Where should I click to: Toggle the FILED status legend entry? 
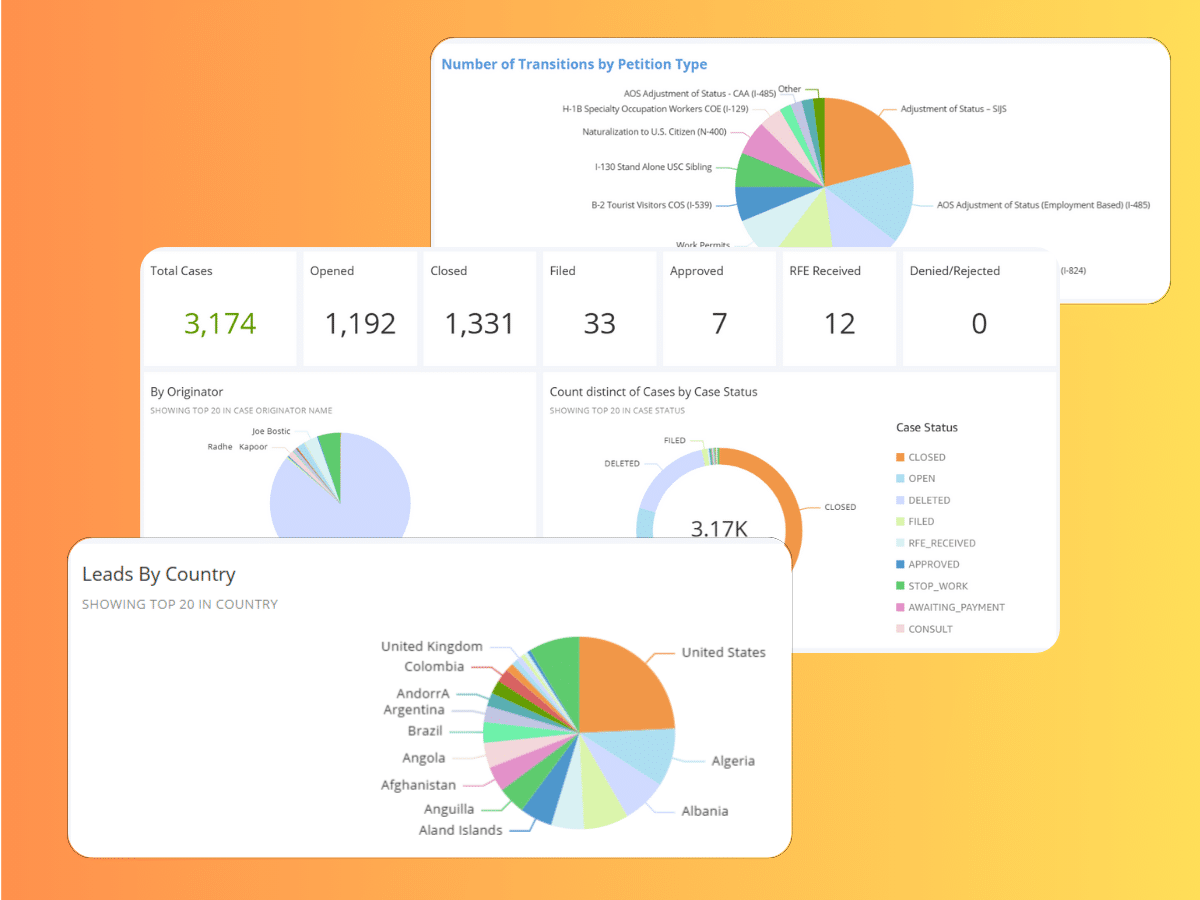click(x=920, y=522)
